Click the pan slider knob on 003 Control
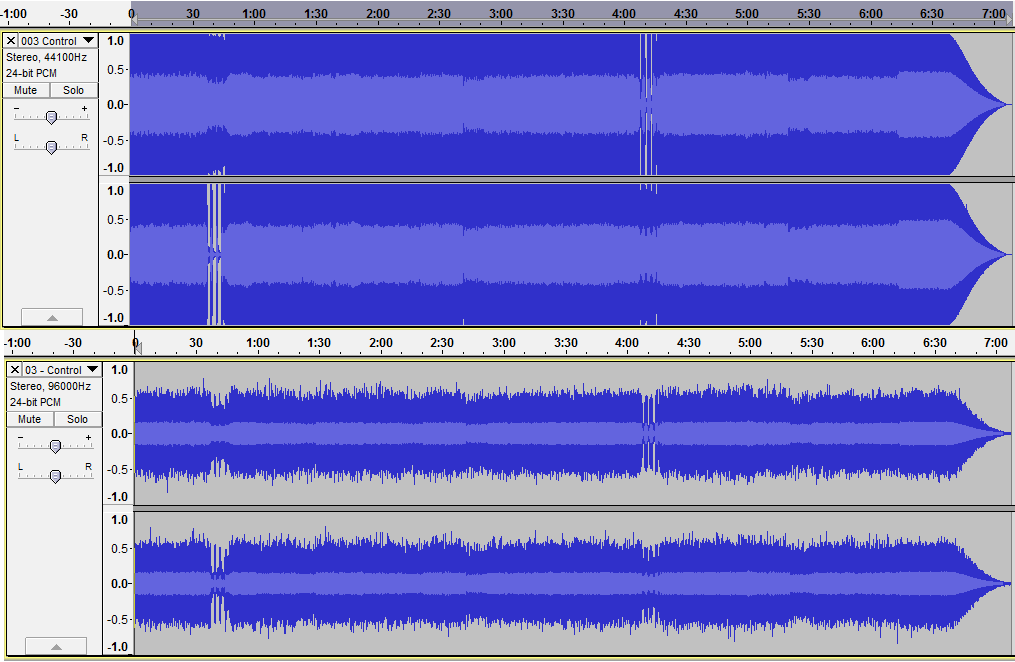Screen dimensions: 1015x662 pos(51,146)
